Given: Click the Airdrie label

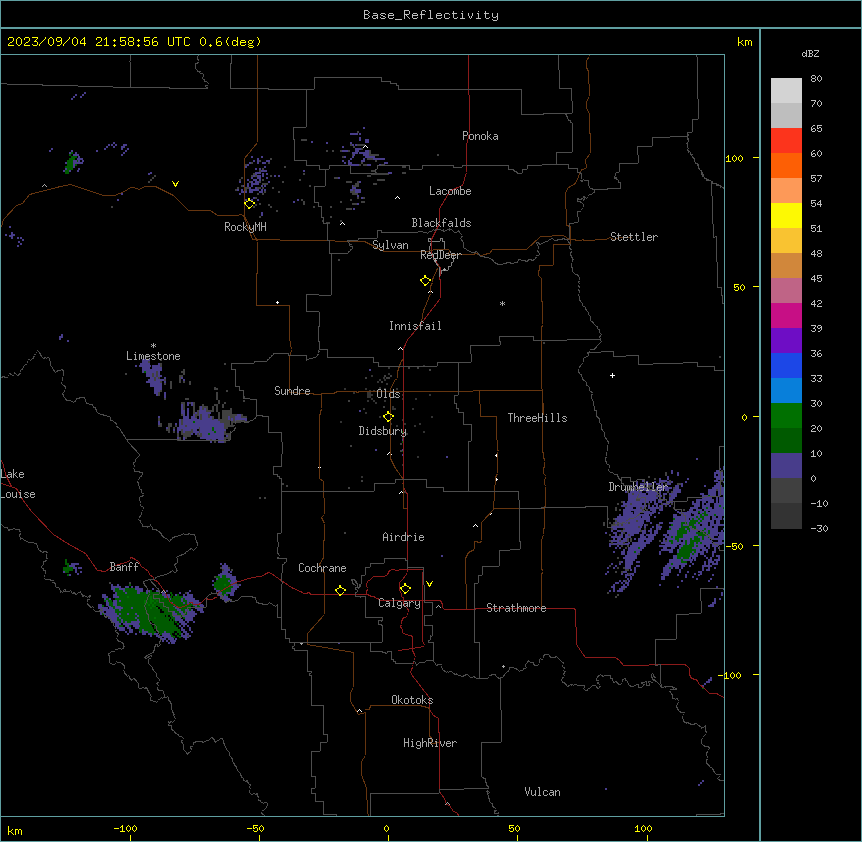Looking at the screenshot, I should [403, 537].
